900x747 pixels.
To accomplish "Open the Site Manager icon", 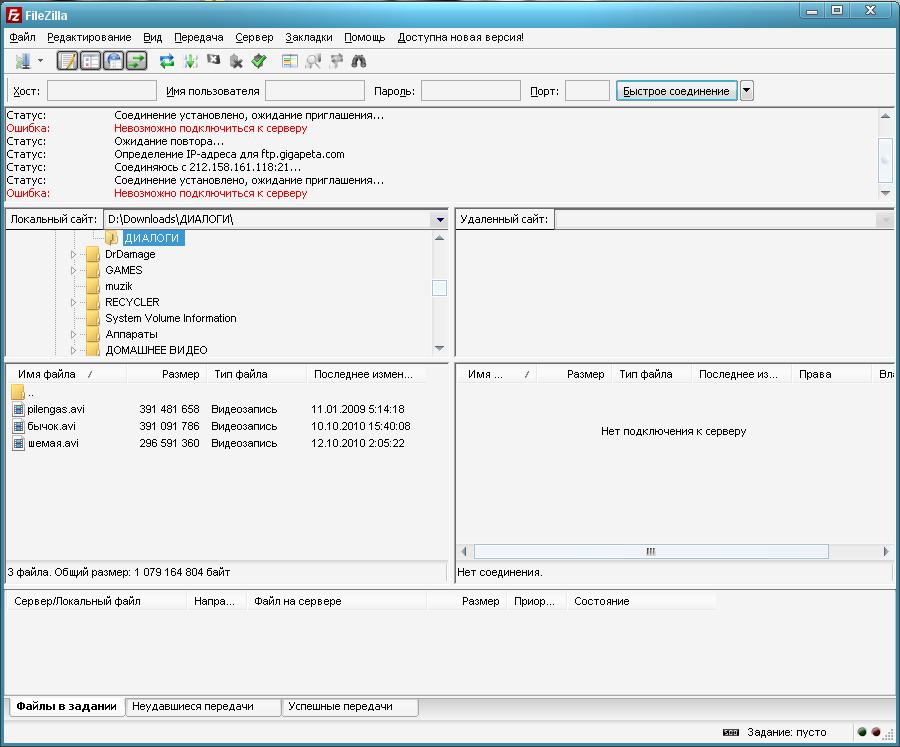I will tap(23, 61).
